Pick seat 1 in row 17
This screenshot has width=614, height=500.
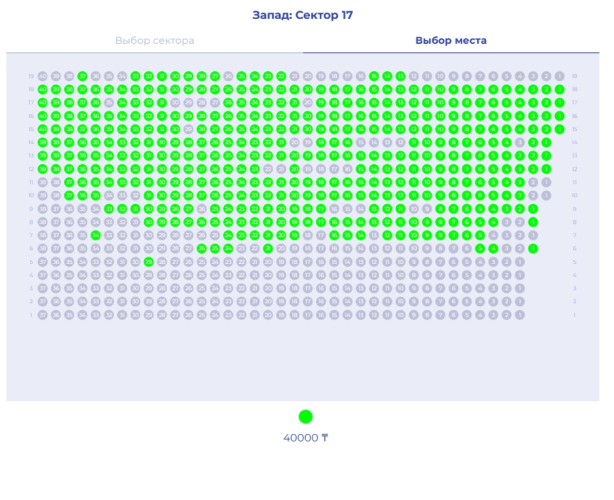pyautogui.click(x=560, y=102)
